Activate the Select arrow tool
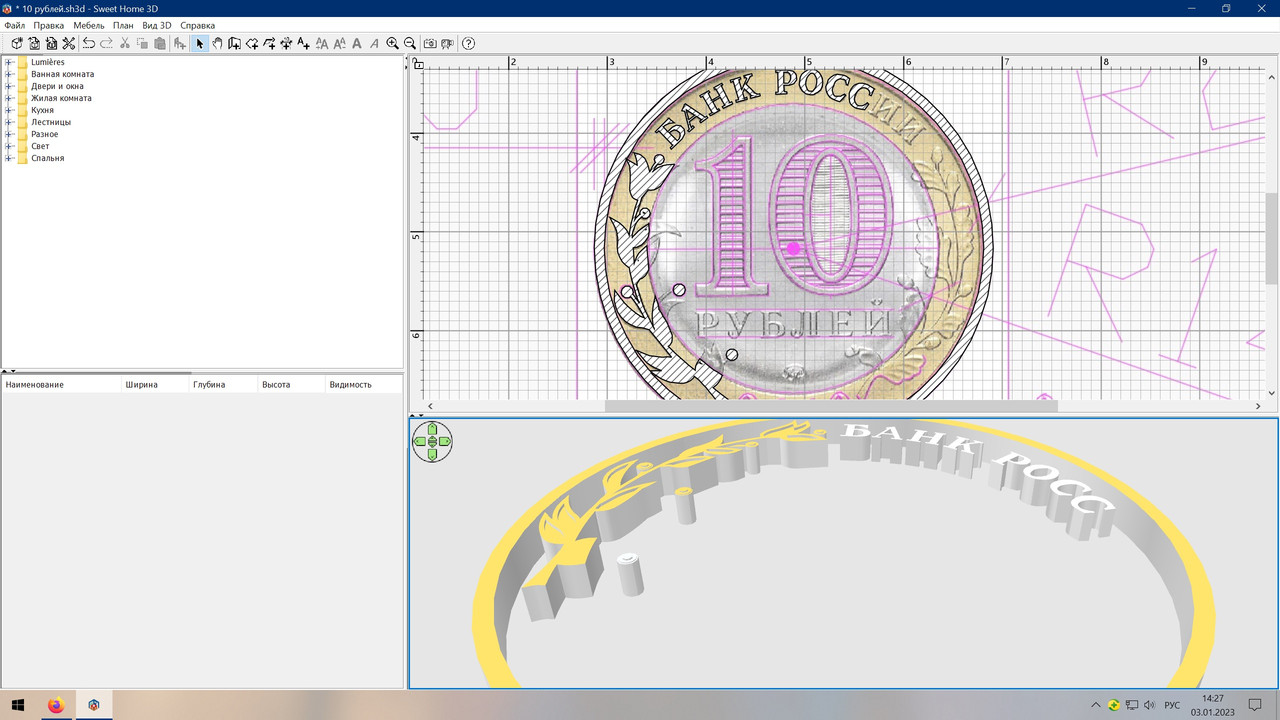 200,43
